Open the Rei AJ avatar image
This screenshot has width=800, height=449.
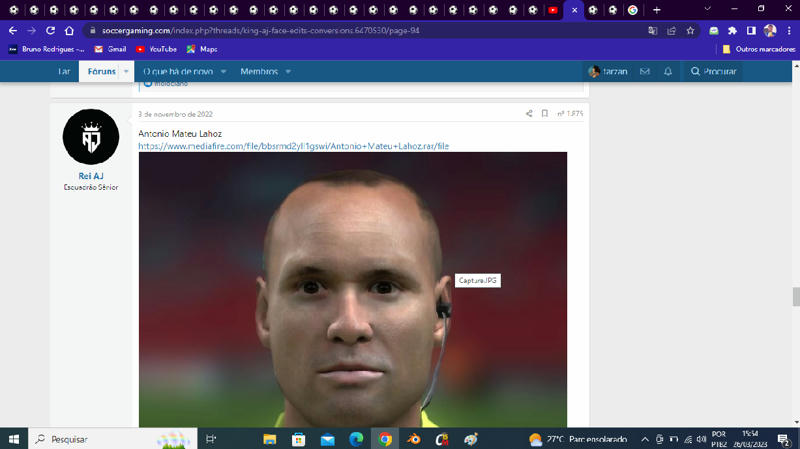click(91, 137)
